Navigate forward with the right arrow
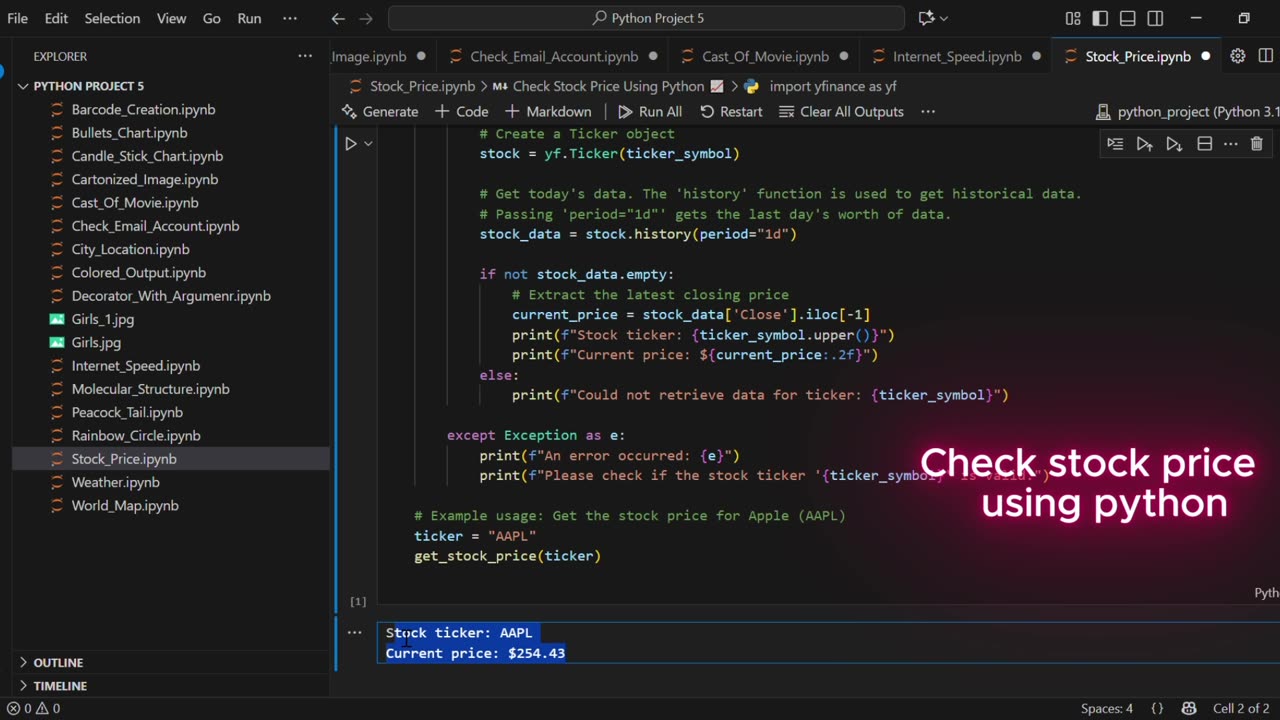This screenshot has width=1280, height=720. (366, 18)
